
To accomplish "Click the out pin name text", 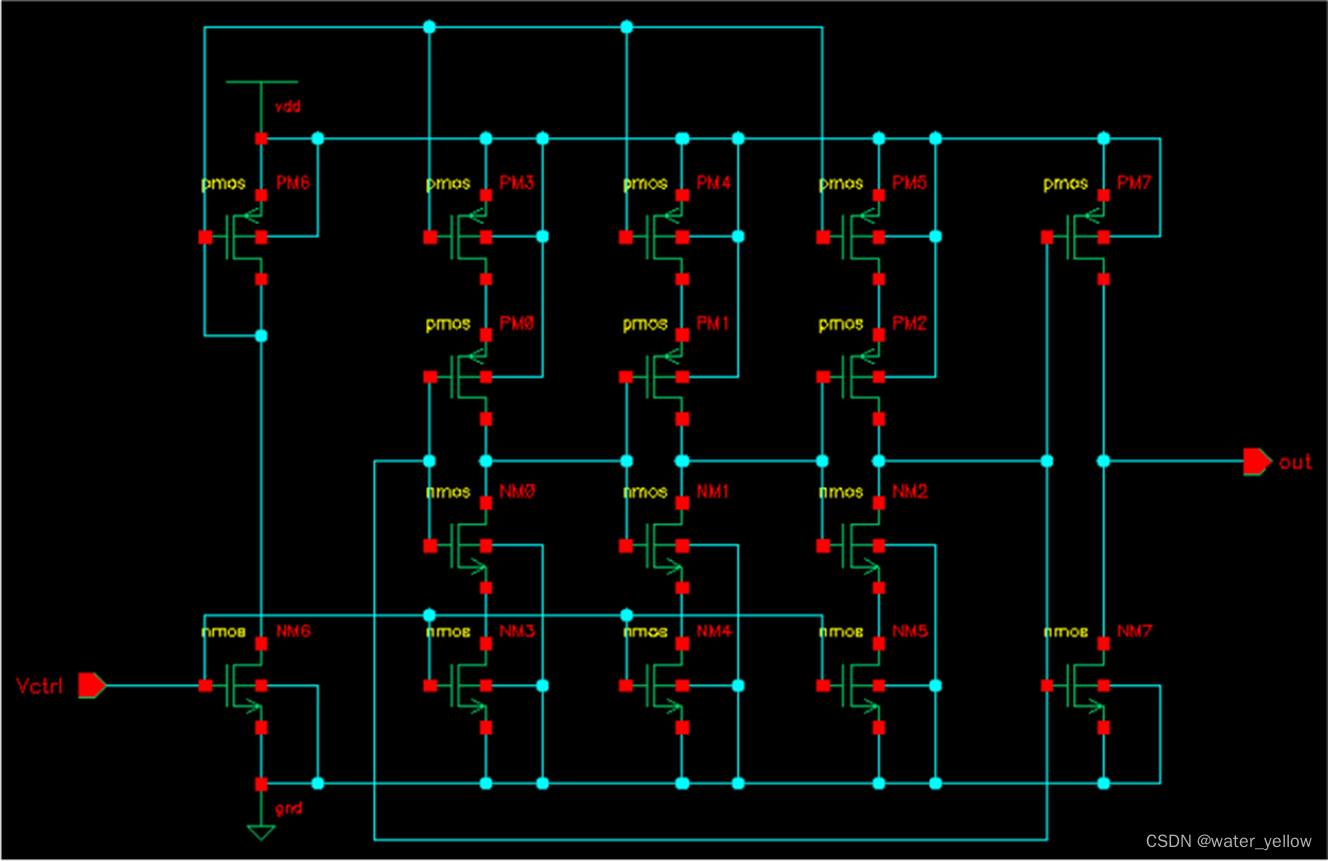I will (1295, 462).
